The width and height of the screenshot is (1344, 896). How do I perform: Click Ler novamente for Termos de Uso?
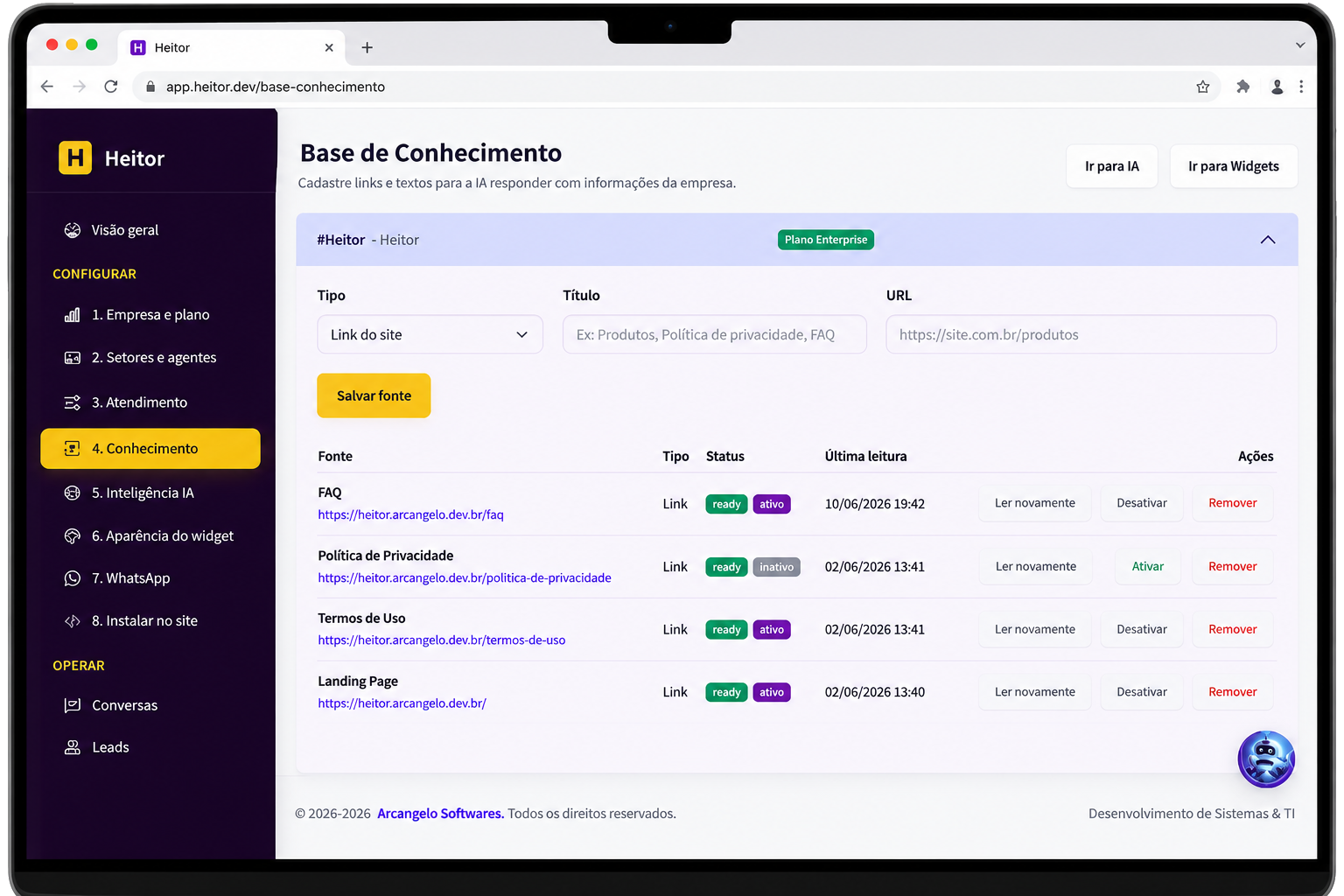(x=1035, y=629)
